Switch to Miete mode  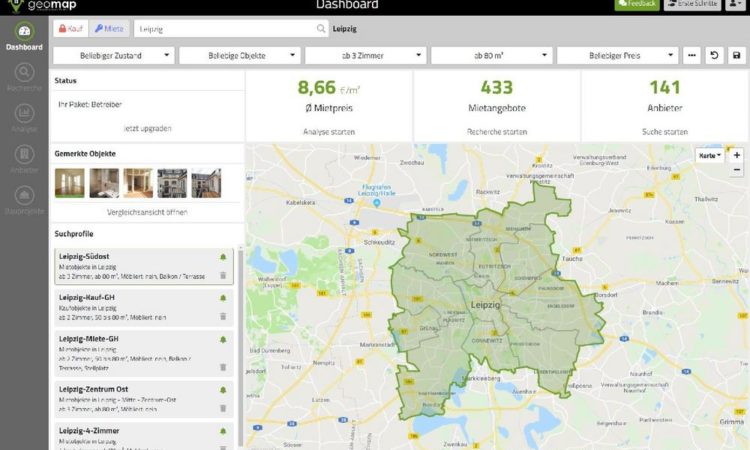tap(109, 29)
